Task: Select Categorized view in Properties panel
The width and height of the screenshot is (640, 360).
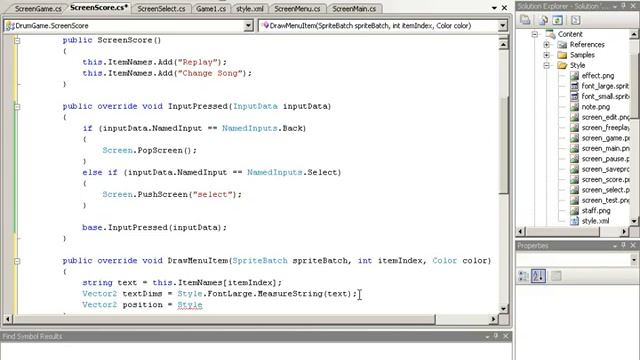Action: point(523,276)
